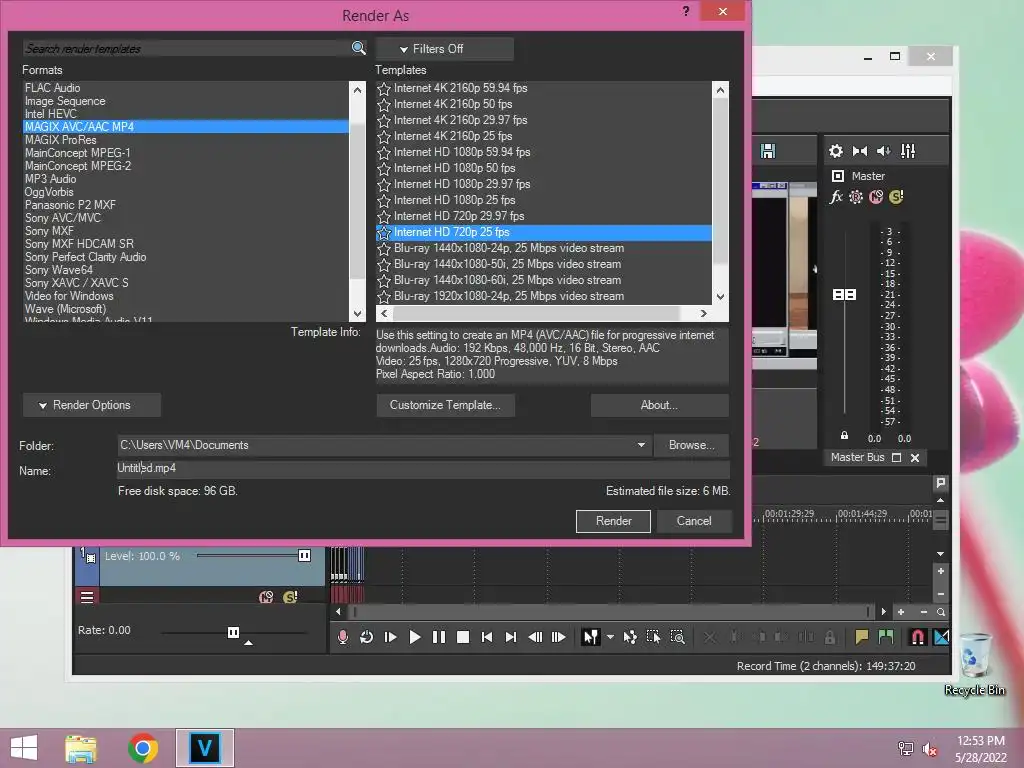
Task: Open mixing console sliders icon
Action: click(x=908, y=151)
